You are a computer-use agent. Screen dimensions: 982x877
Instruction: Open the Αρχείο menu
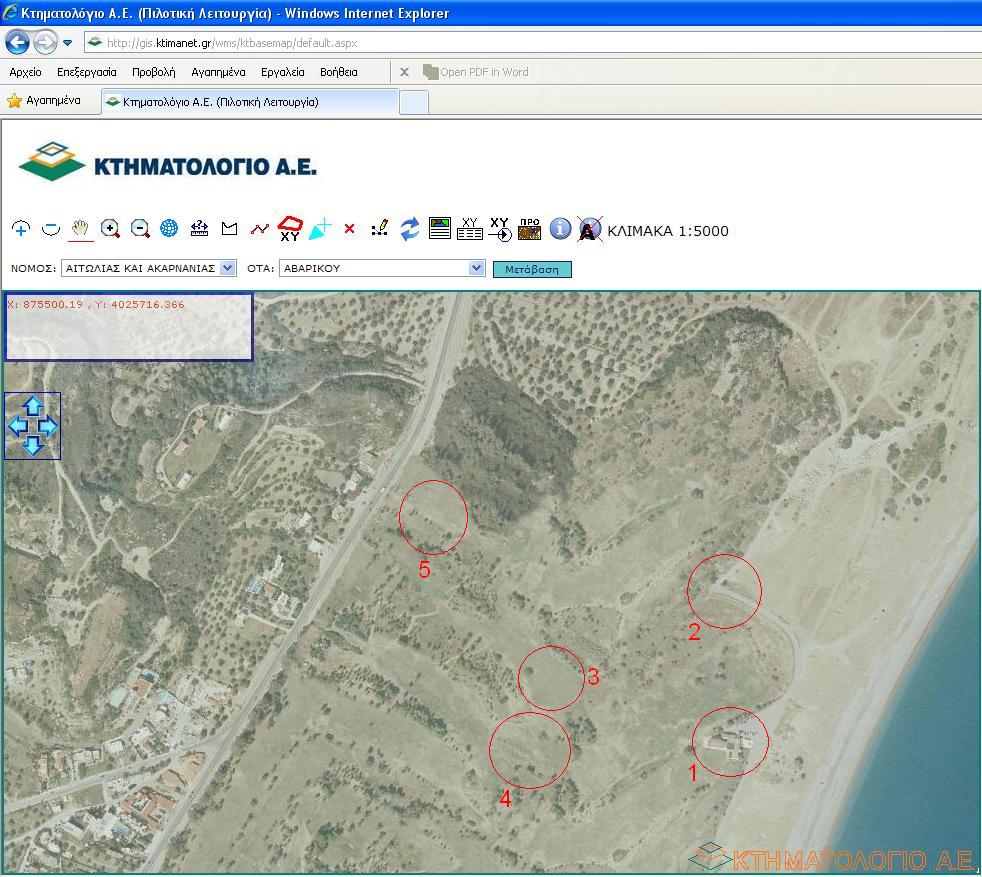click(25, 72)
